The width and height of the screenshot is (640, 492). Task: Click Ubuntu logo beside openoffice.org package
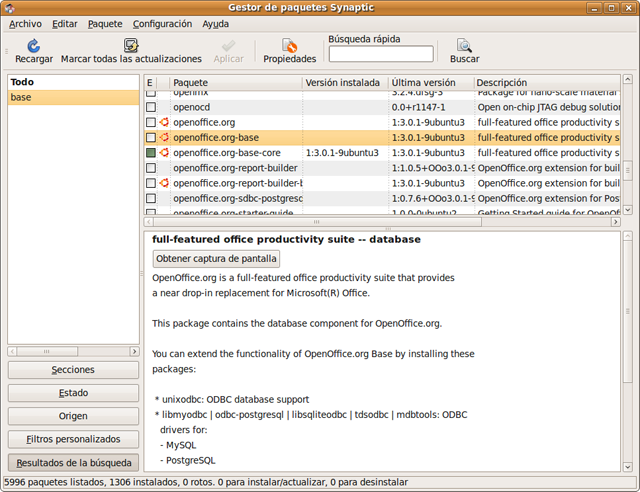pyautogui.click(x=164, y=123)
